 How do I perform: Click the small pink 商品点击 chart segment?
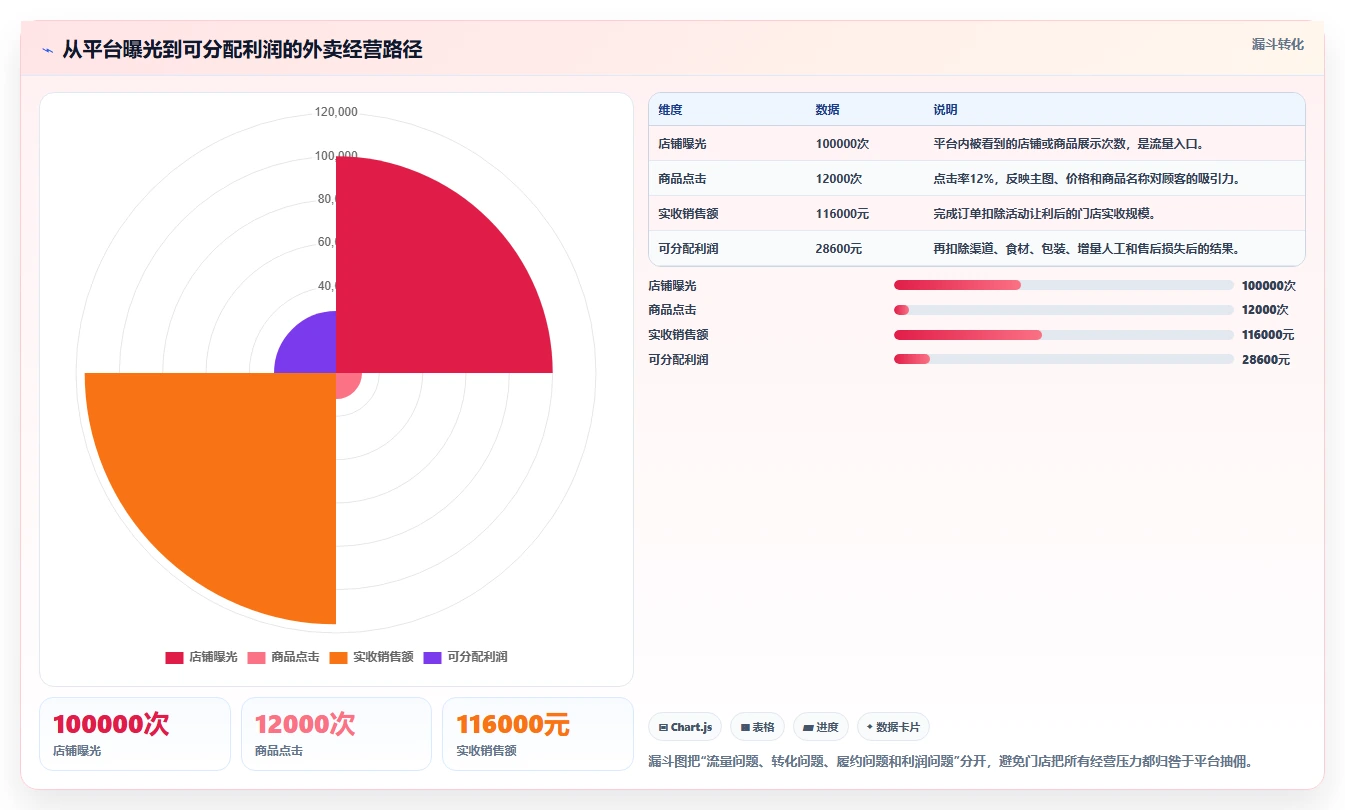346,383
